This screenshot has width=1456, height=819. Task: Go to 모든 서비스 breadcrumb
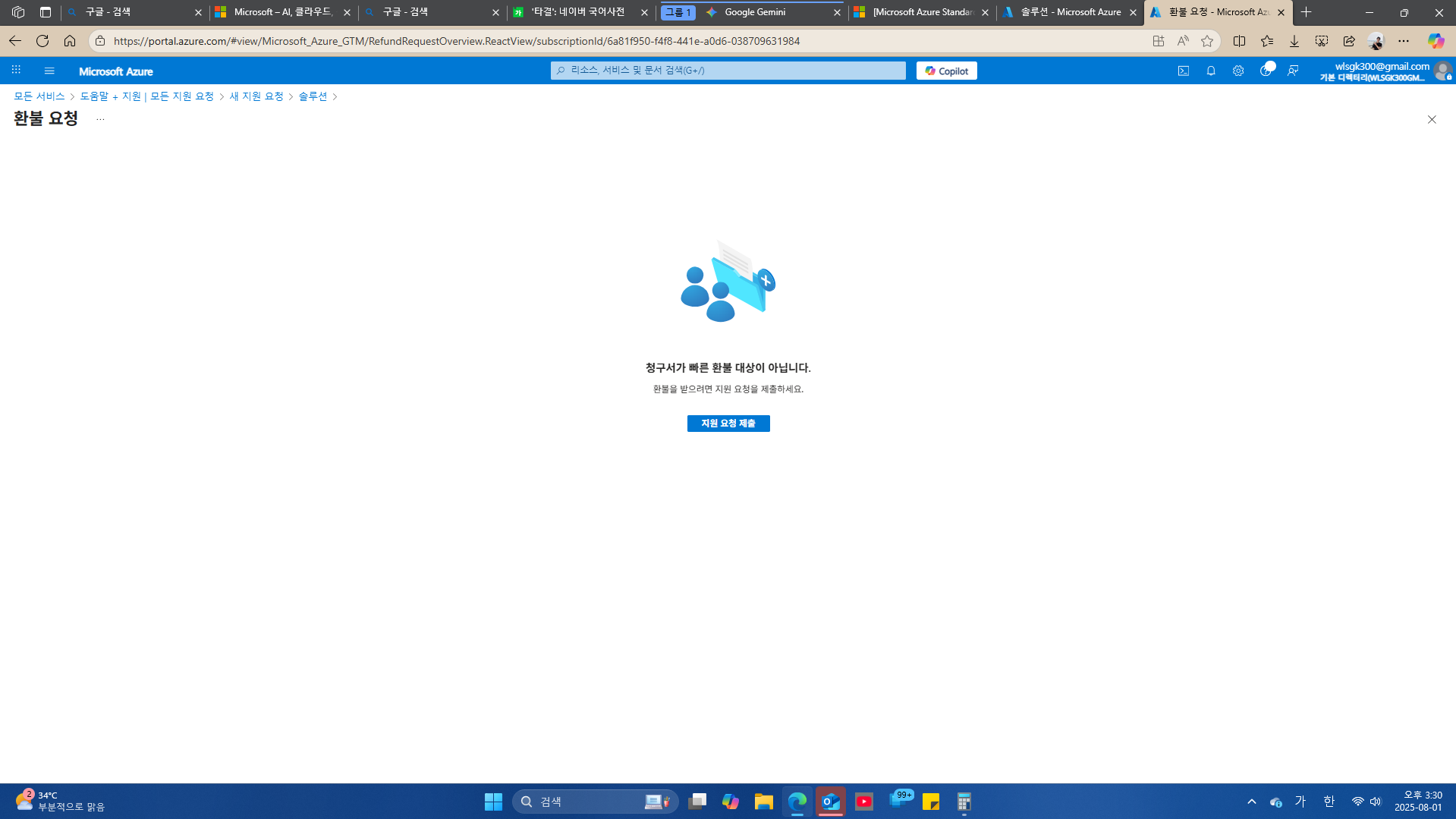click(39, 96)
